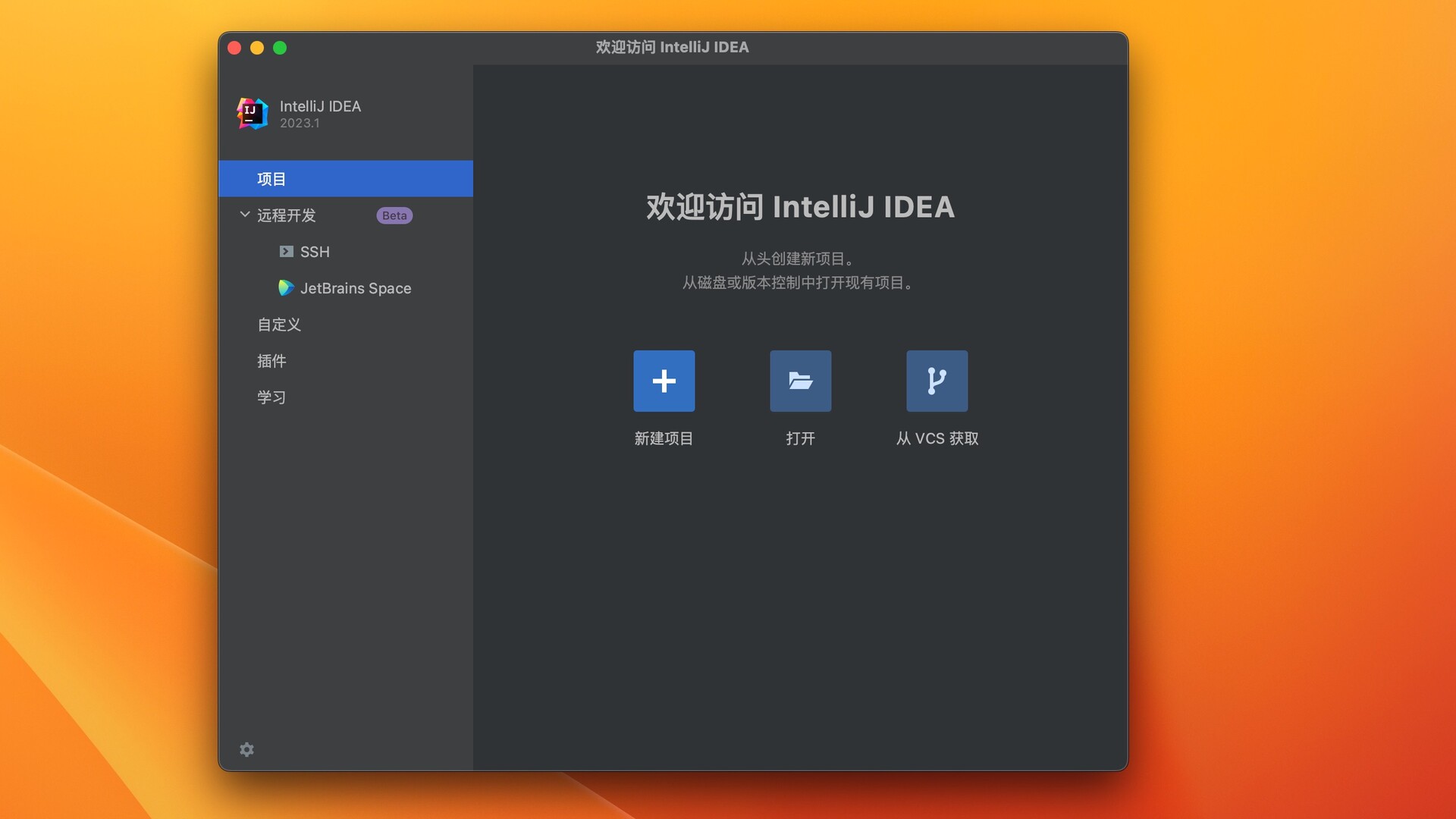Select the SSH entry under remote development

tap(315, 251)
